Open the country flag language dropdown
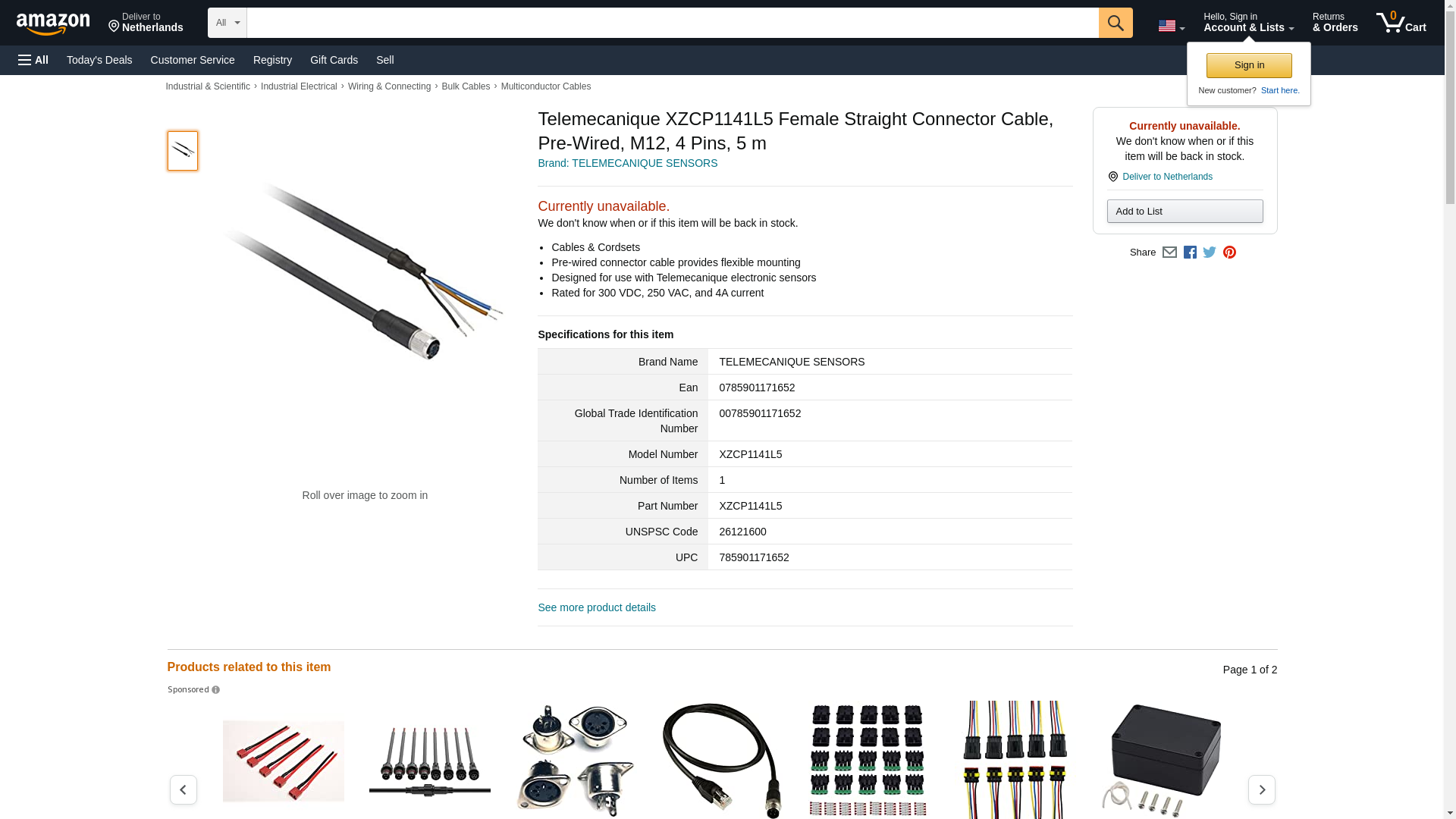Image resolution: width=1456 pixels, height=819 pixels. coord(1171,27)
